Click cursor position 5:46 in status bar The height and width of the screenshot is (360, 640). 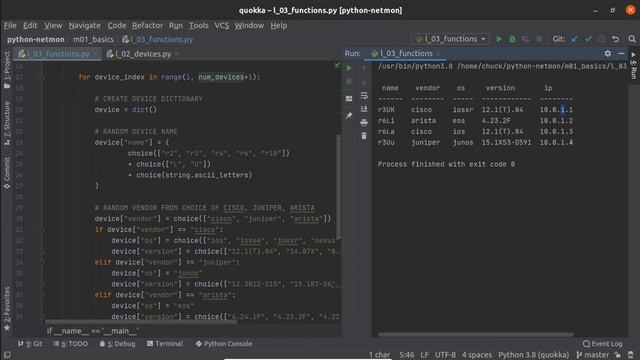coord(407,355)
